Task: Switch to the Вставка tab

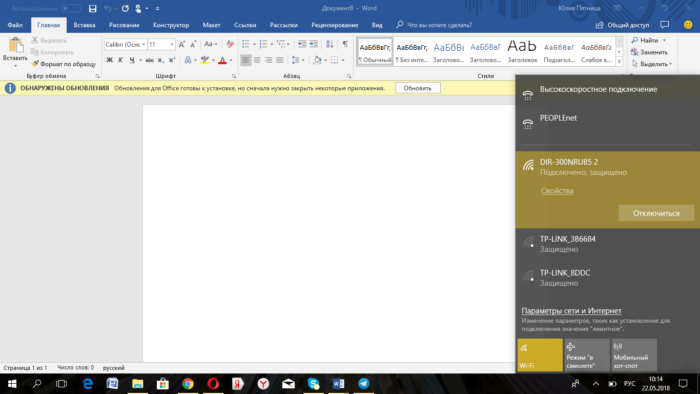Action: [x=84, y=25]
